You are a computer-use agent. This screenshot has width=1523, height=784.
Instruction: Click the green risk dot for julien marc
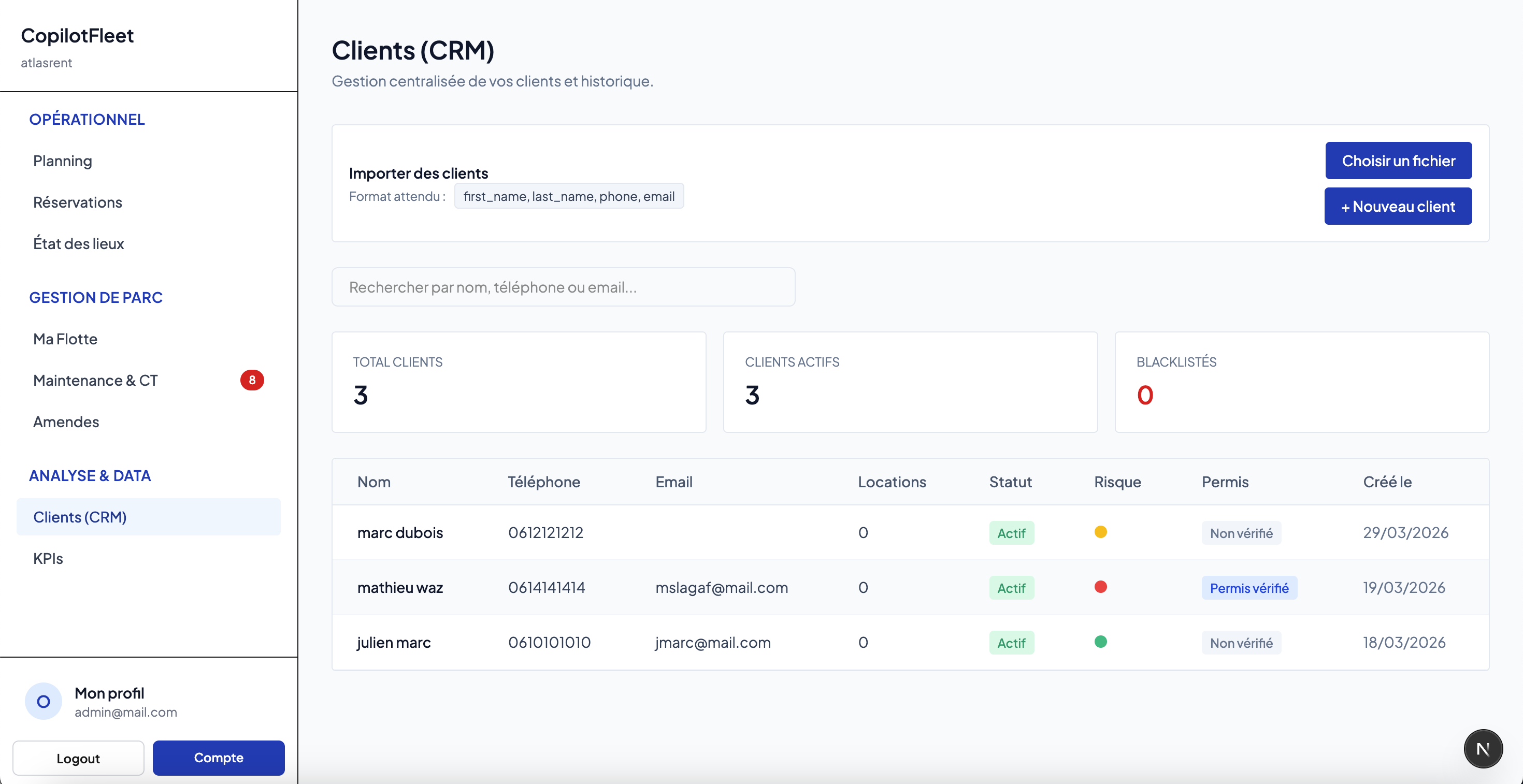click(x=1100, y=642)
